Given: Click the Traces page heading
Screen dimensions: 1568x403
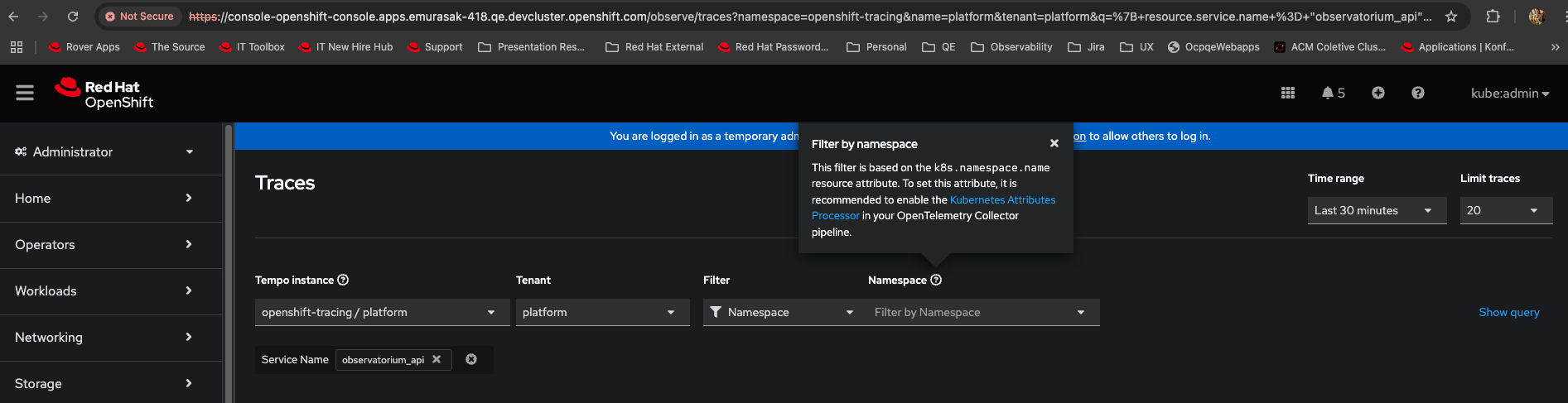Looking at the screenshot, I should (x=285, y=183).
